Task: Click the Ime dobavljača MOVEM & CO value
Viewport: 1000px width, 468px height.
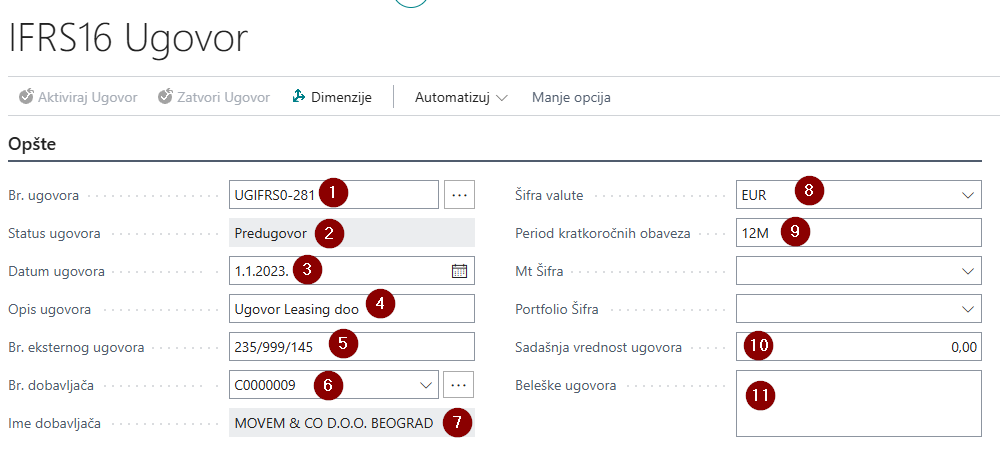Action: pos(351,422)
